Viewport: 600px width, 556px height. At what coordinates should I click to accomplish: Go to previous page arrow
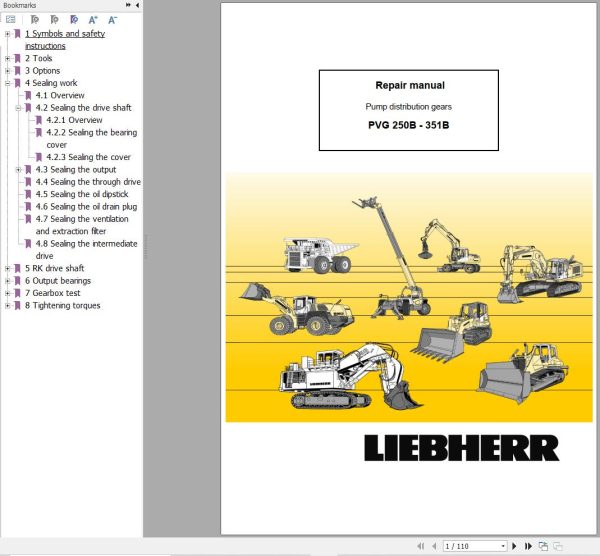[x=434, y=546]
